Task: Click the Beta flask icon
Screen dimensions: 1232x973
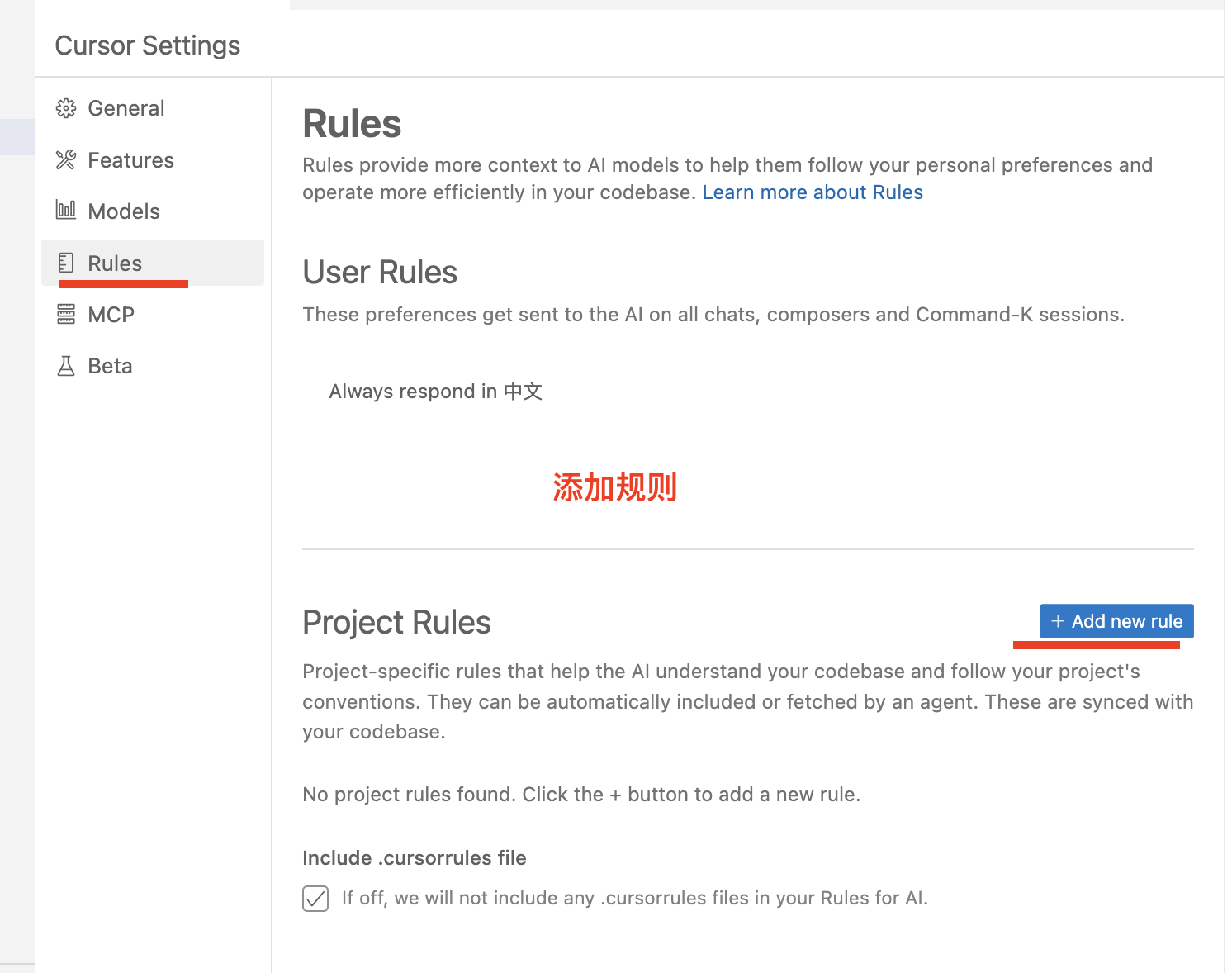Action: (66, 365)
